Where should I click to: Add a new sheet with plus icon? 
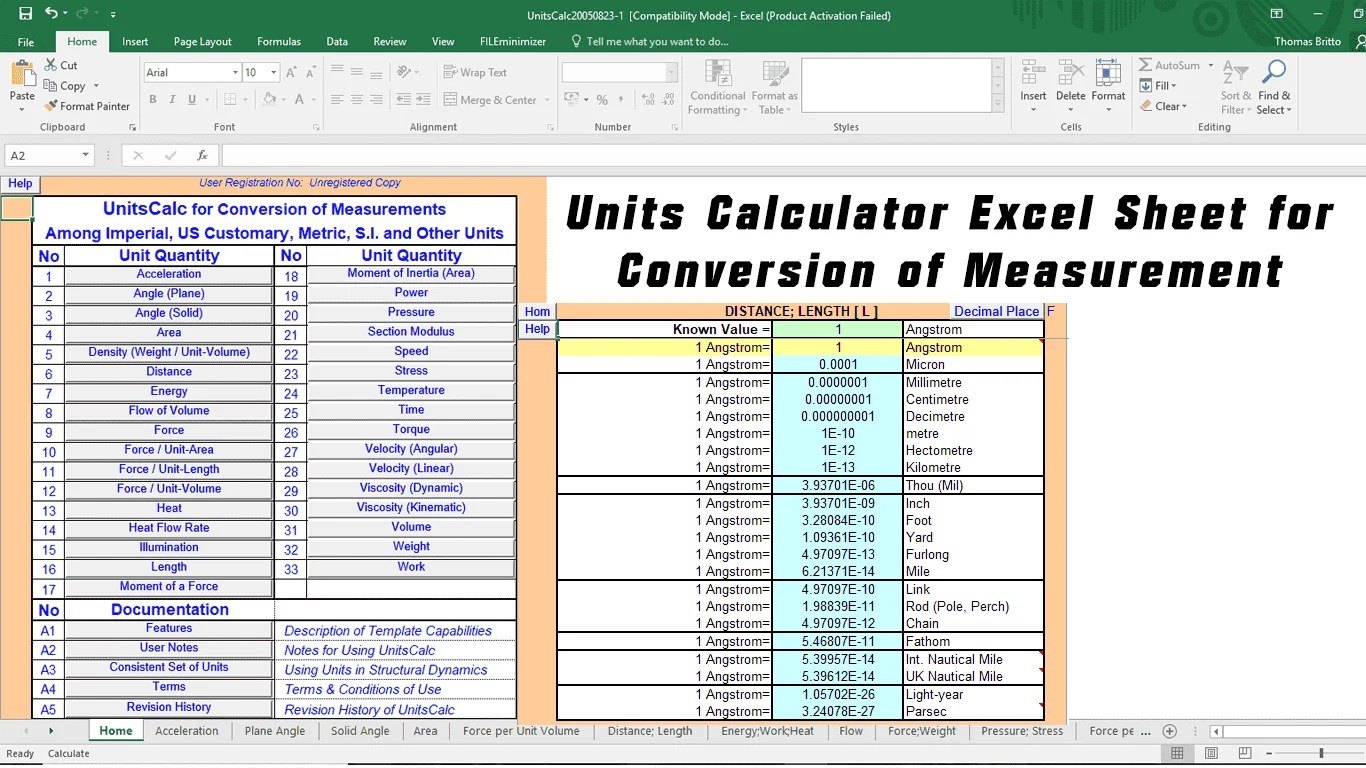(x=1169, y=731)
